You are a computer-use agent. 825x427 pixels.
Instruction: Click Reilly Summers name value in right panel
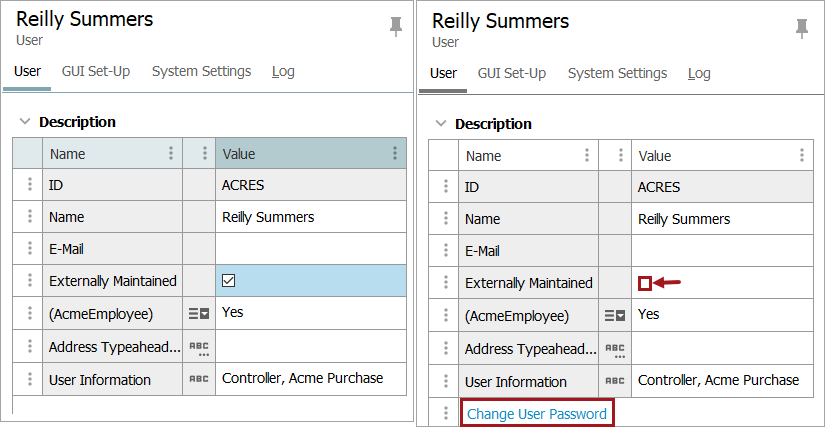coord(684,219)
